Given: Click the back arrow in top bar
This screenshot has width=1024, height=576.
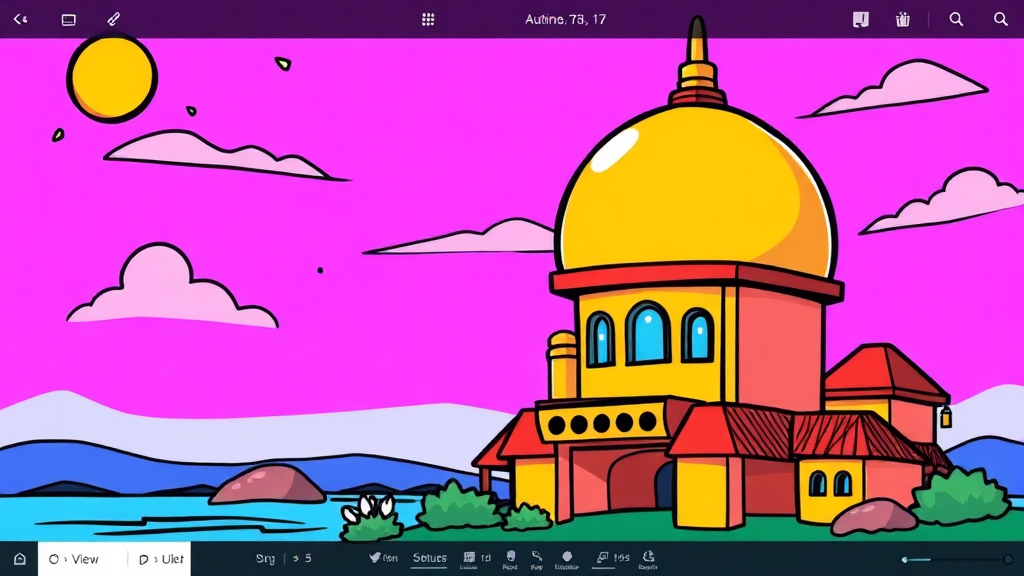Looking at the screenshot, I should tap(20, 19).
